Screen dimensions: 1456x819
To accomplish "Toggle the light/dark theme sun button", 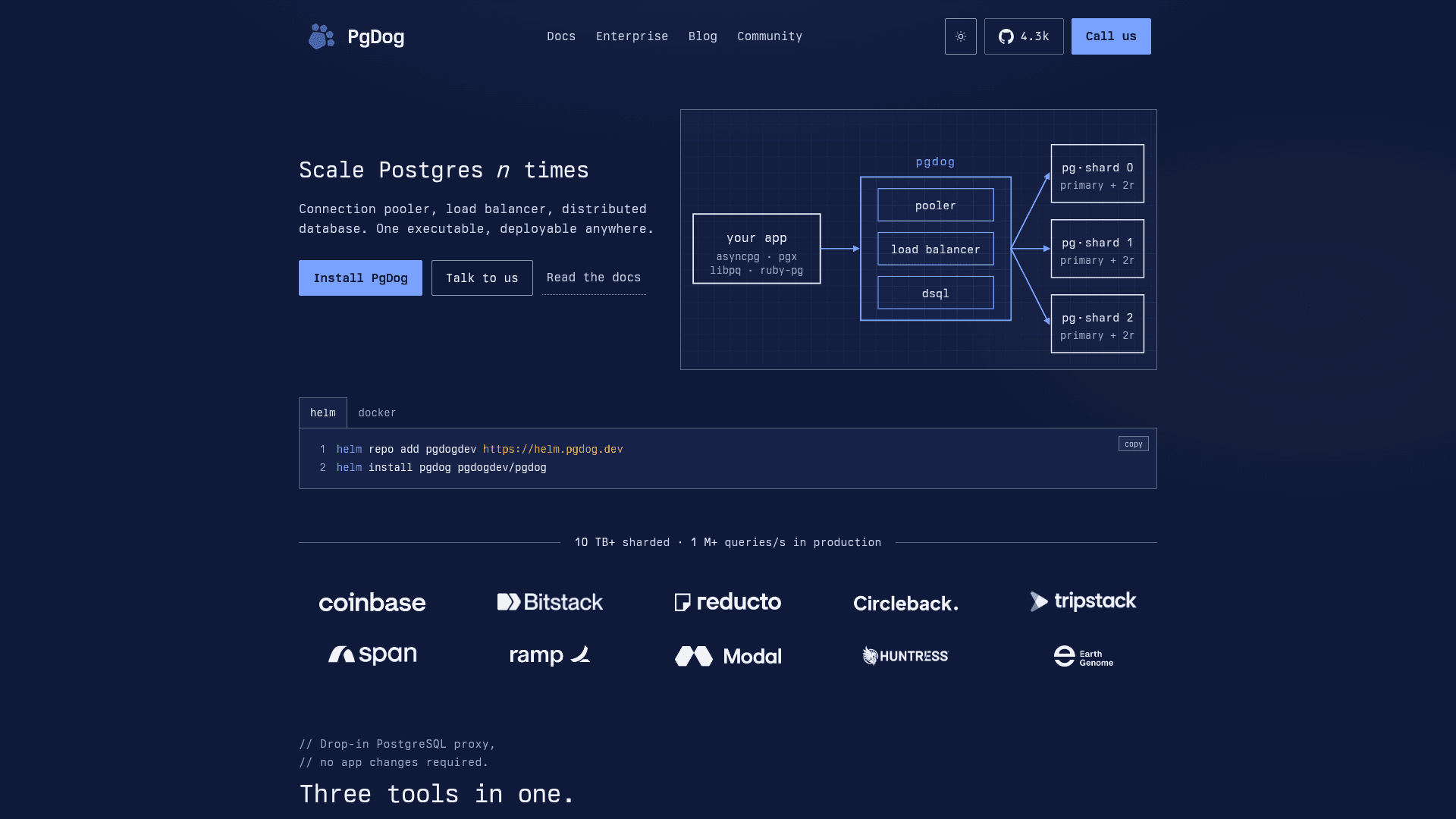I will (960, 36).
